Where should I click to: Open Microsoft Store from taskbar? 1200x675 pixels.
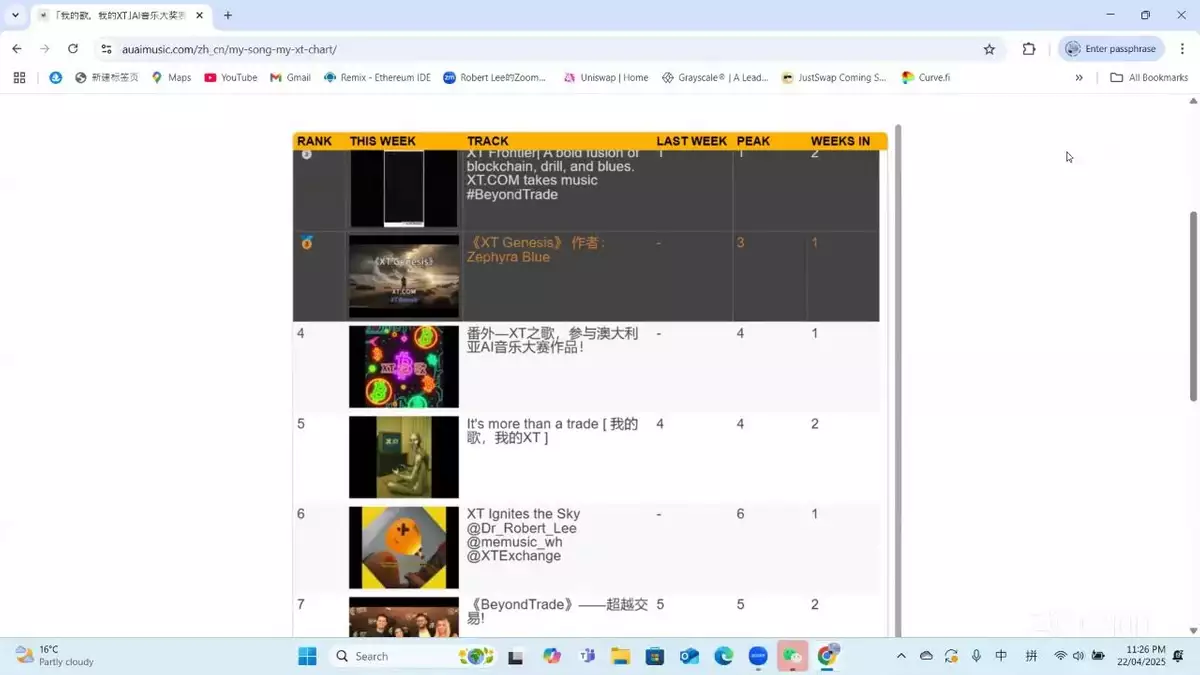[655, 656]
